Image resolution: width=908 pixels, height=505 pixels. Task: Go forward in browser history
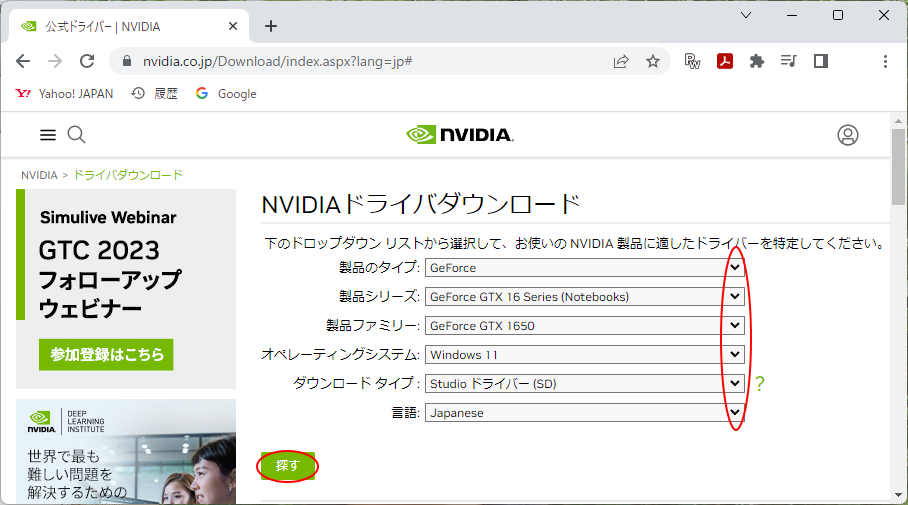pyautogui.click(x=55, y=61)
